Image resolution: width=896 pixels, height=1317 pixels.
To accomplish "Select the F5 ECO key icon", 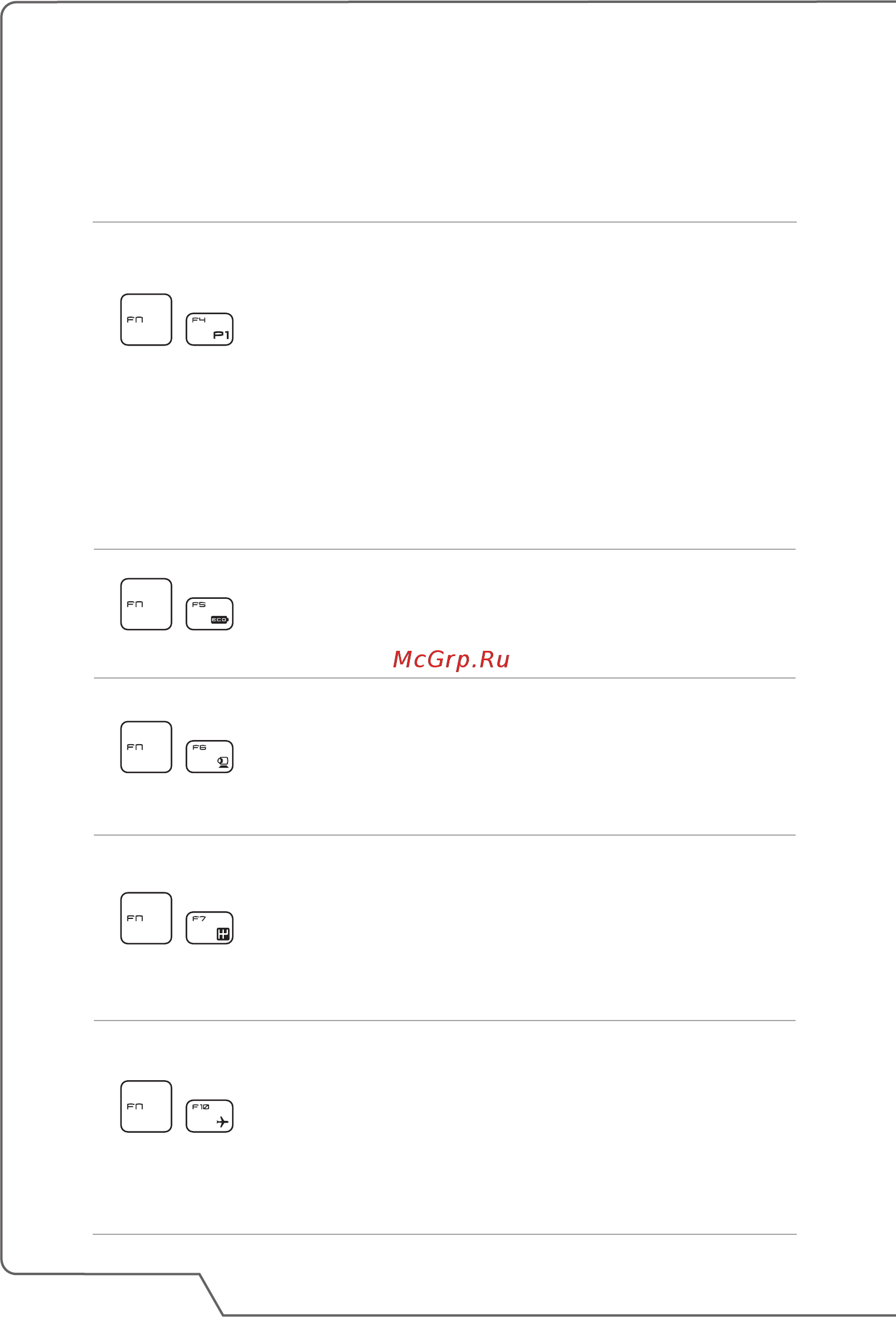I will point(210,614).
